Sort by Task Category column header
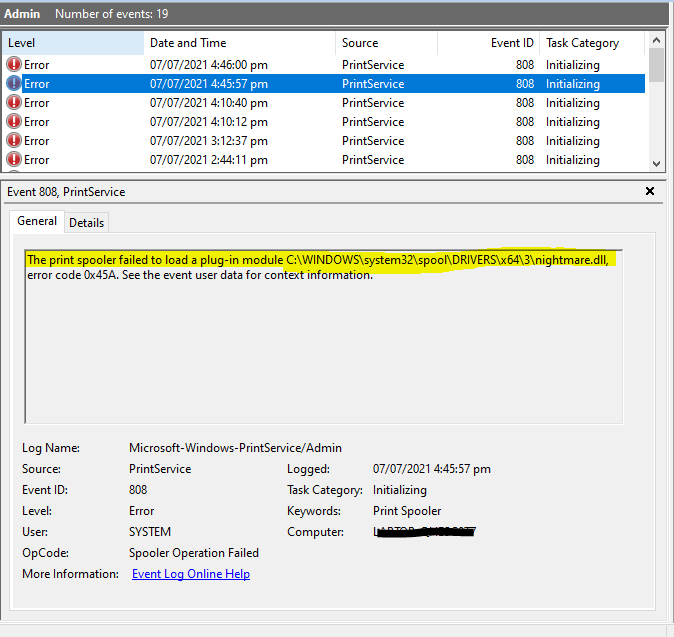Viewport: 674px width, 637px height. tap(592, 43)
